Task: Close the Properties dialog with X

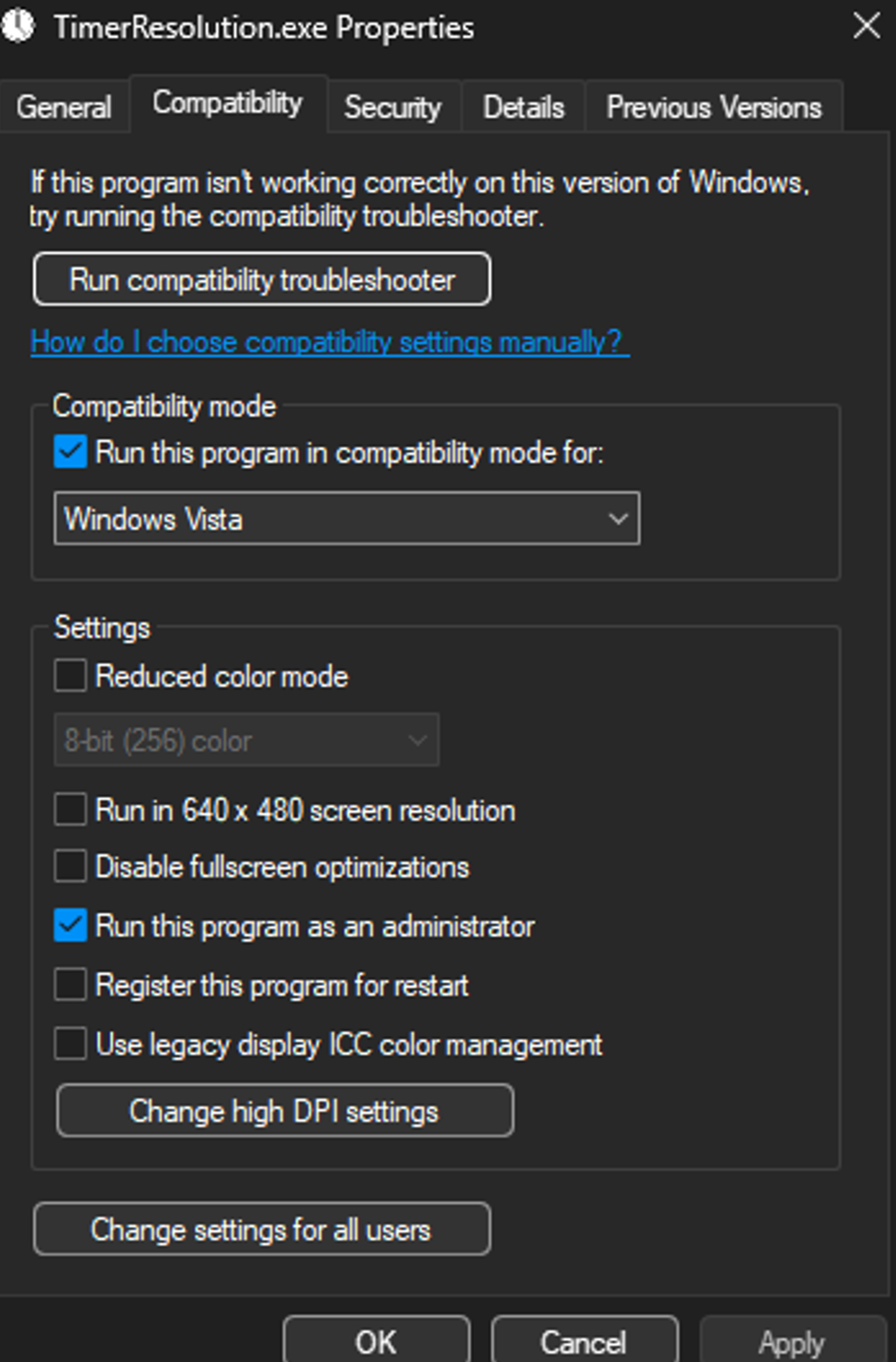Action: tap(866, 26)
